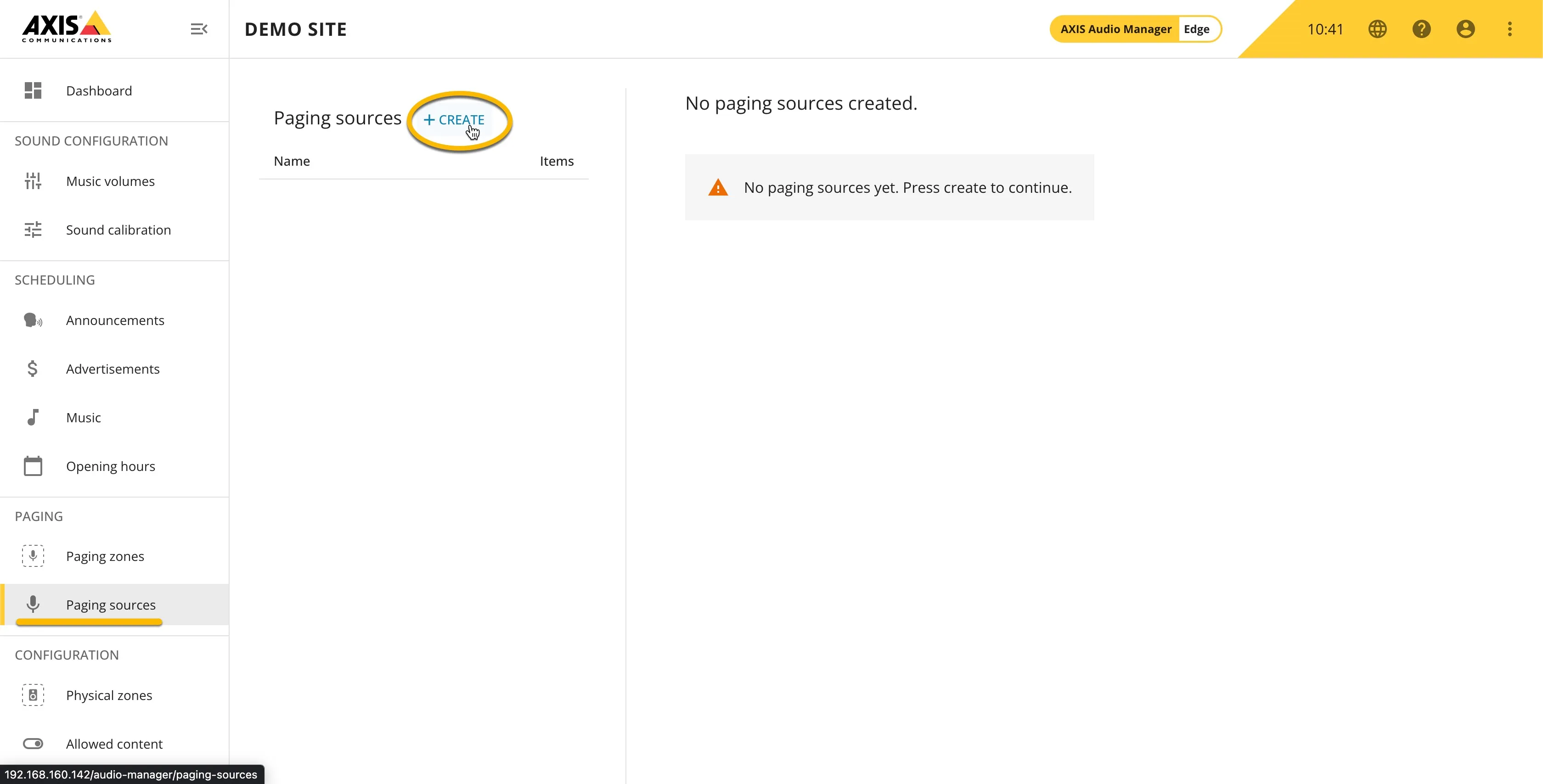This screenshot has width=1543, height=784.
Task: Click the Music note icon
Action: click(x=33, y=417)
